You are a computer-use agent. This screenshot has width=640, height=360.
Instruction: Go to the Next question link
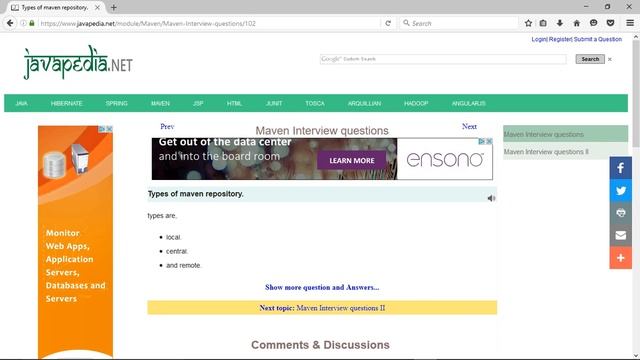pyautogui.click(x=469, y=127)
